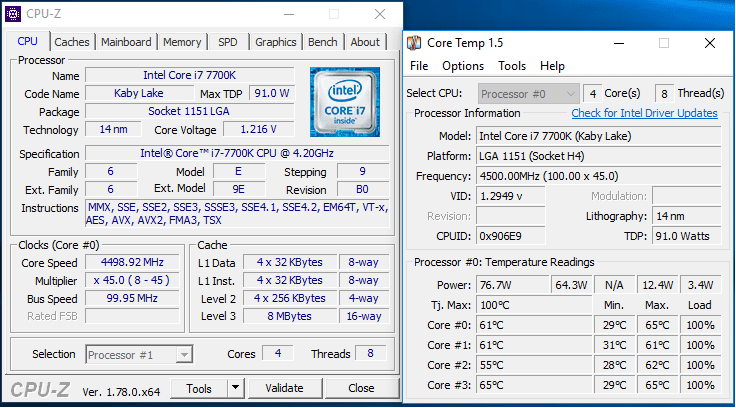Click the Threads count field in CPU-Z
This screenshot has width=736, height=408.
370,353
